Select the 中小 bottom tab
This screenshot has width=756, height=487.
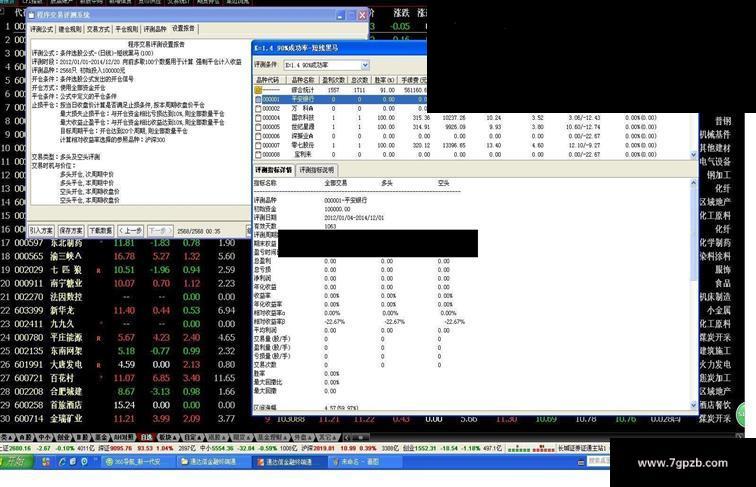[44, 437]
